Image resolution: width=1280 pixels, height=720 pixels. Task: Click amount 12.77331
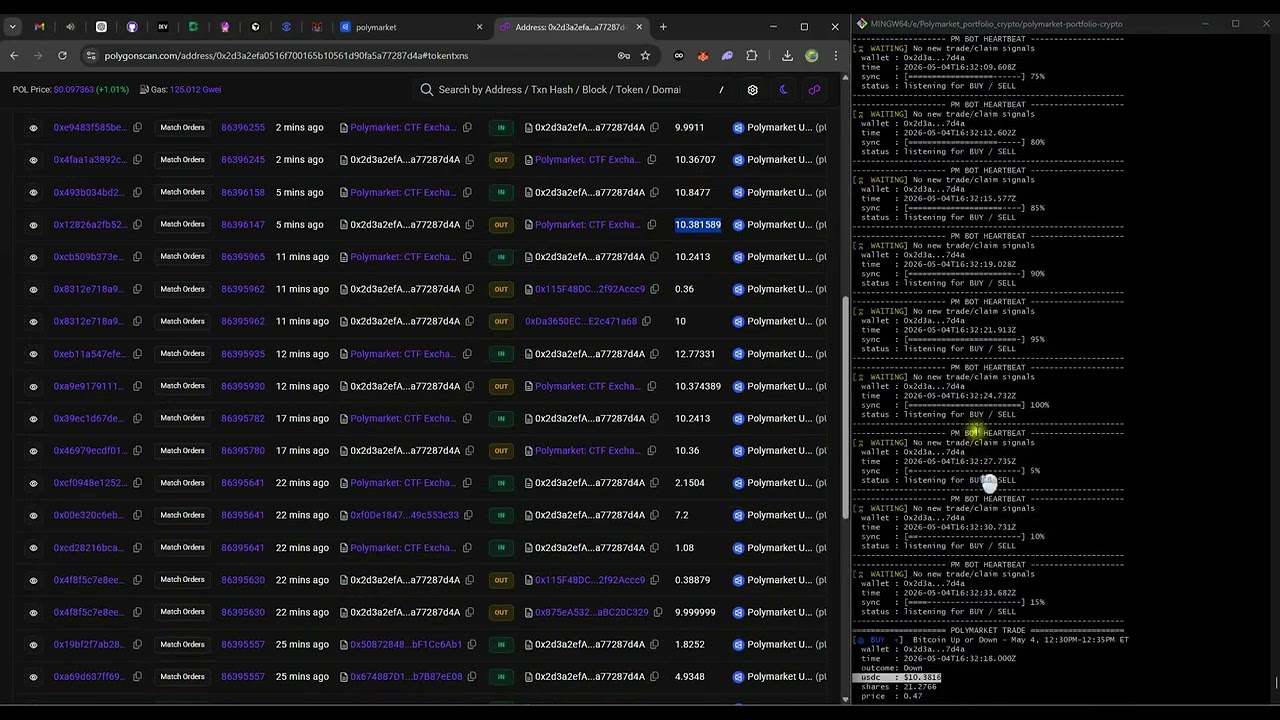[695, 354]
